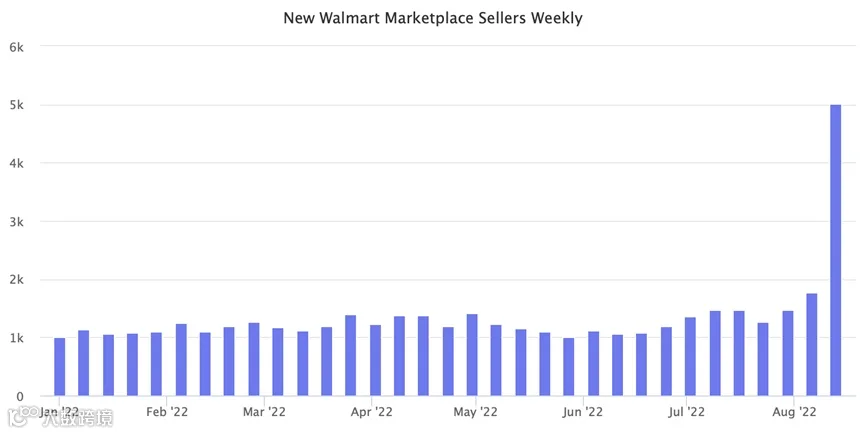Select the chart title text
Screen dimensions: 865x434
pos(432,18)
